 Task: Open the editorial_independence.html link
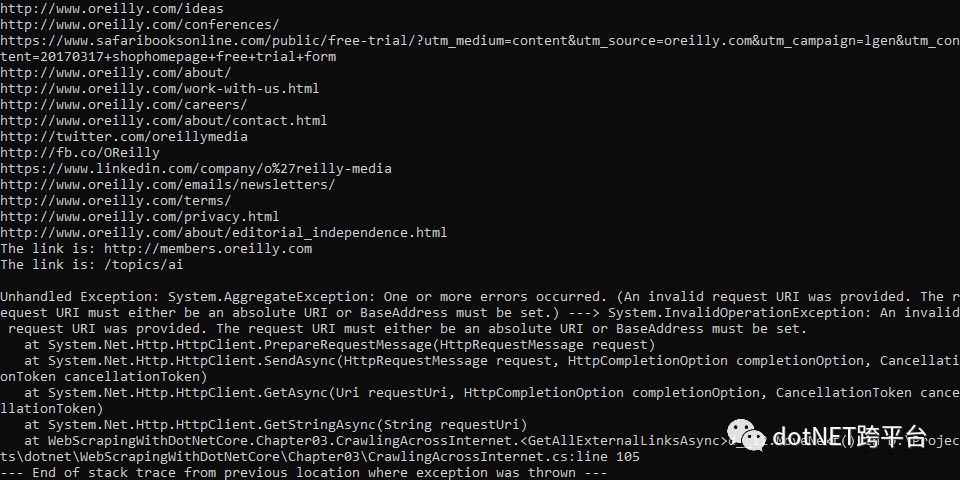(223, 232)
